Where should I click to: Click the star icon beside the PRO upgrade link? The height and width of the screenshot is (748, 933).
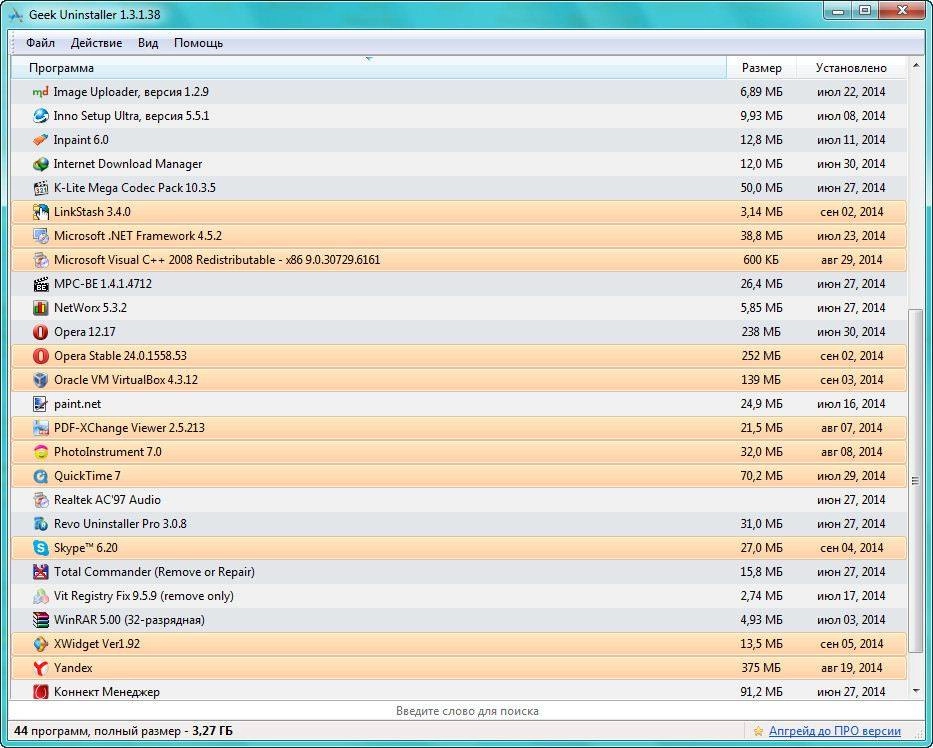(758, 731)
